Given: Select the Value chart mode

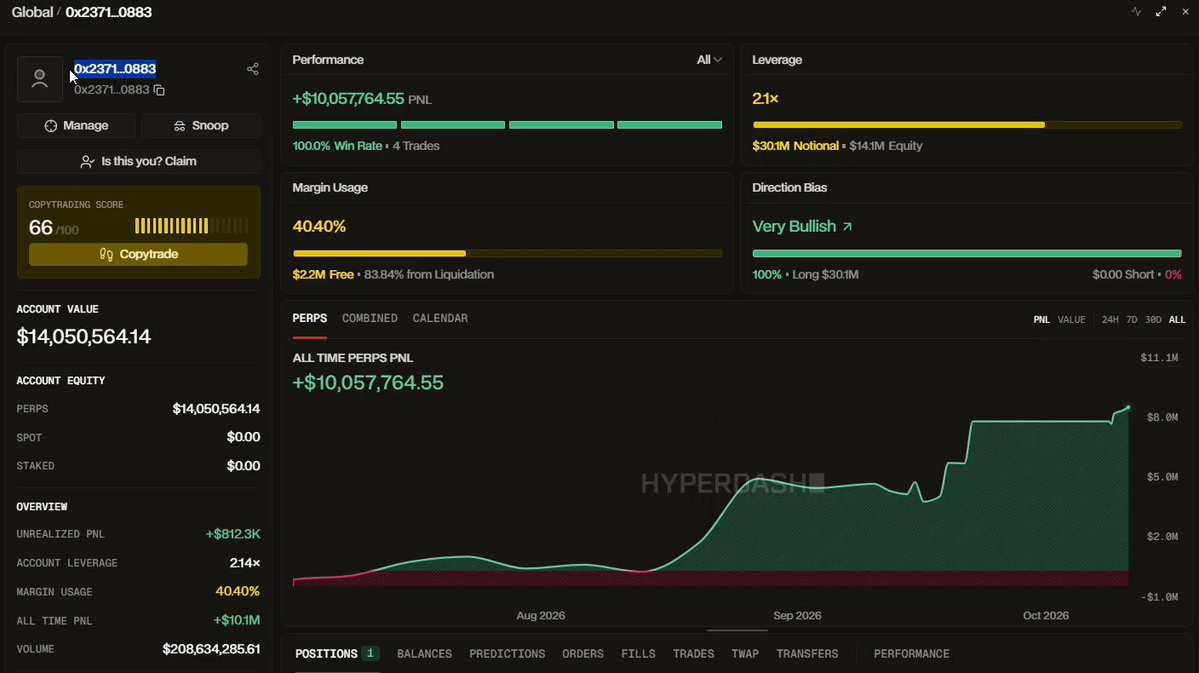Looking at the screenshot, I should [x=1071, y=320].
